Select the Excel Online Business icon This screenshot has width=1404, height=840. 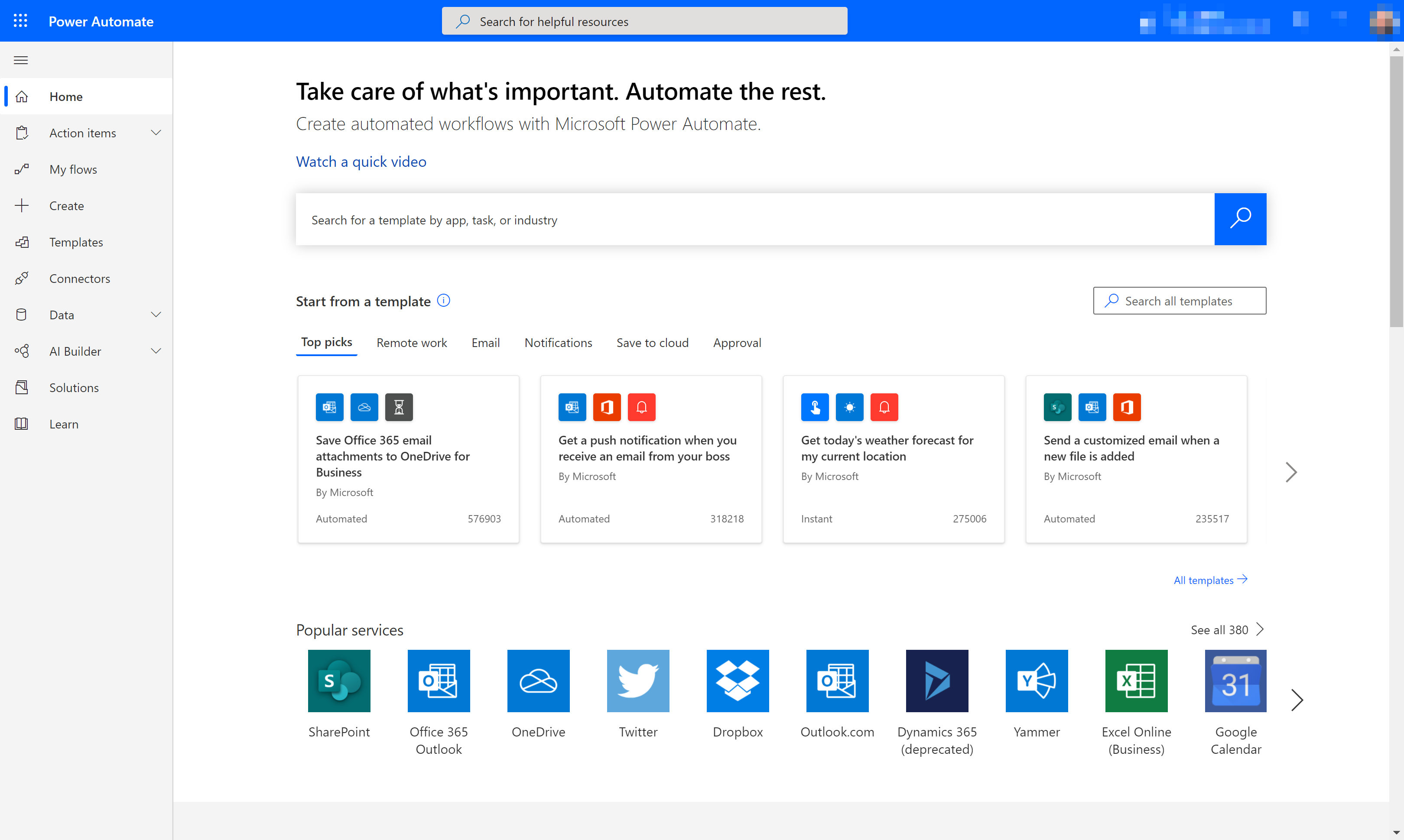coord(1136,680)
